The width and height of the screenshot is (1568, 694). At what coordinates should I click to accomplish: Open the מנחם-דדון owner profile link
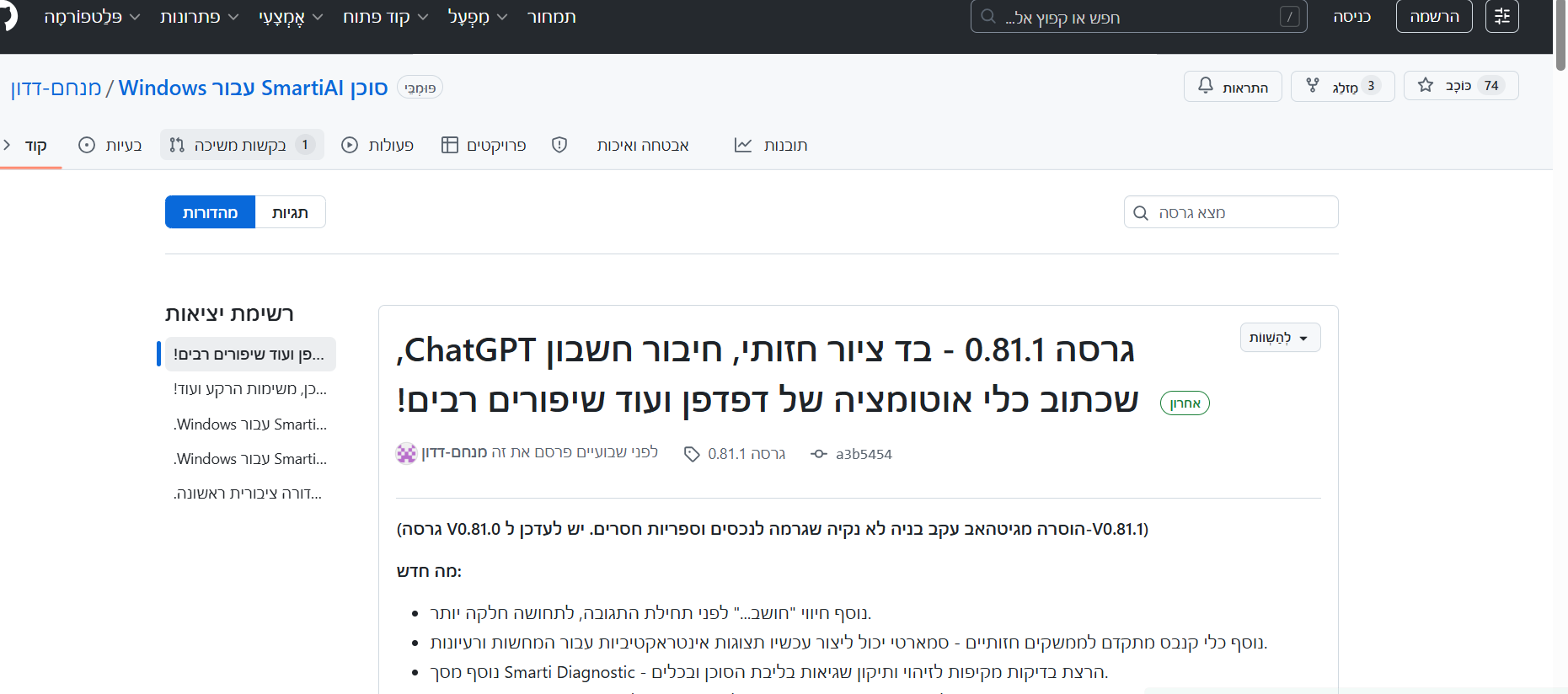pos(56,88)
